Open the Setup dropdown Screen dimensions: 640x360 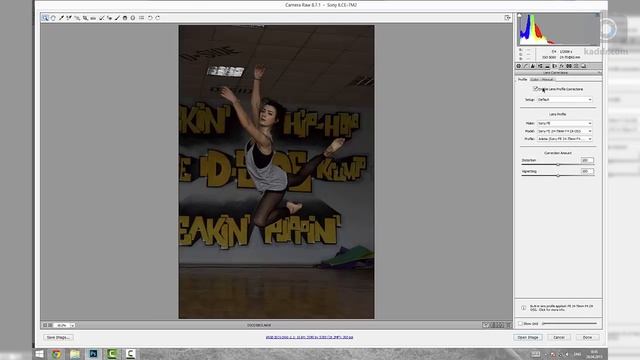click(564, 100)
